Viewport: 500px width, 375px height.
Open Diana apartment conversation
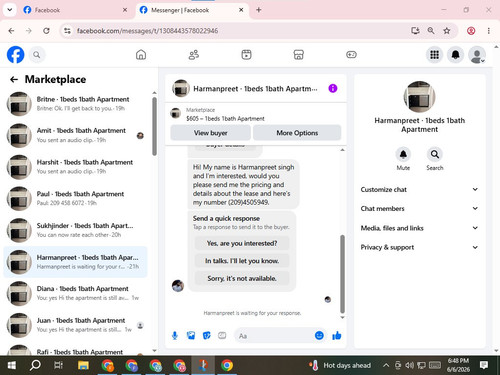(x=75, y=293)
